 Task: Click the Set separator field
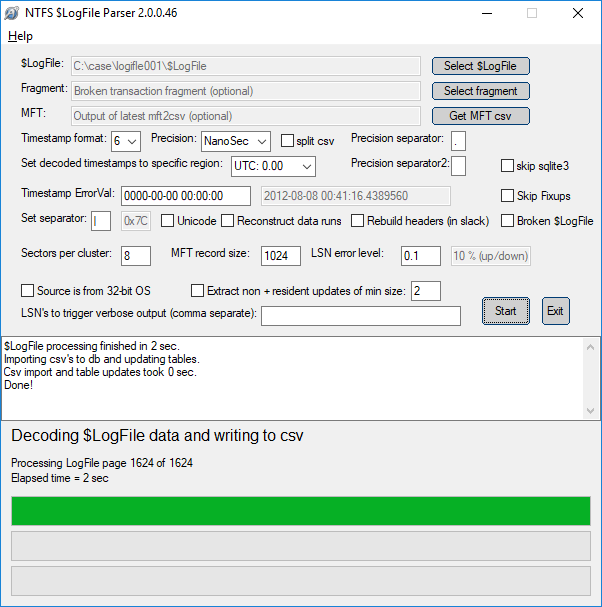pyautogui.click(x=101, y=221)
